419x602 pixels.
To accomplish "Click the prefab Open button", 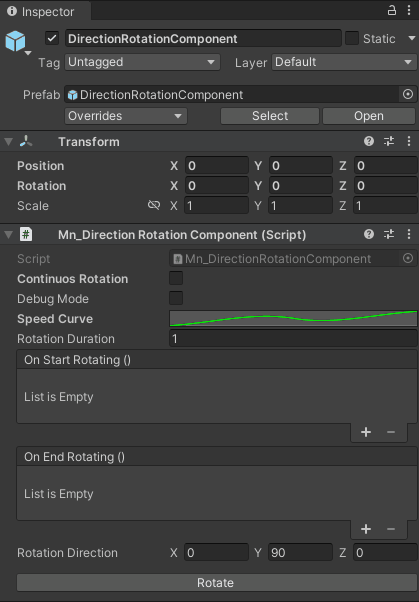I will [x=369, y=116].
